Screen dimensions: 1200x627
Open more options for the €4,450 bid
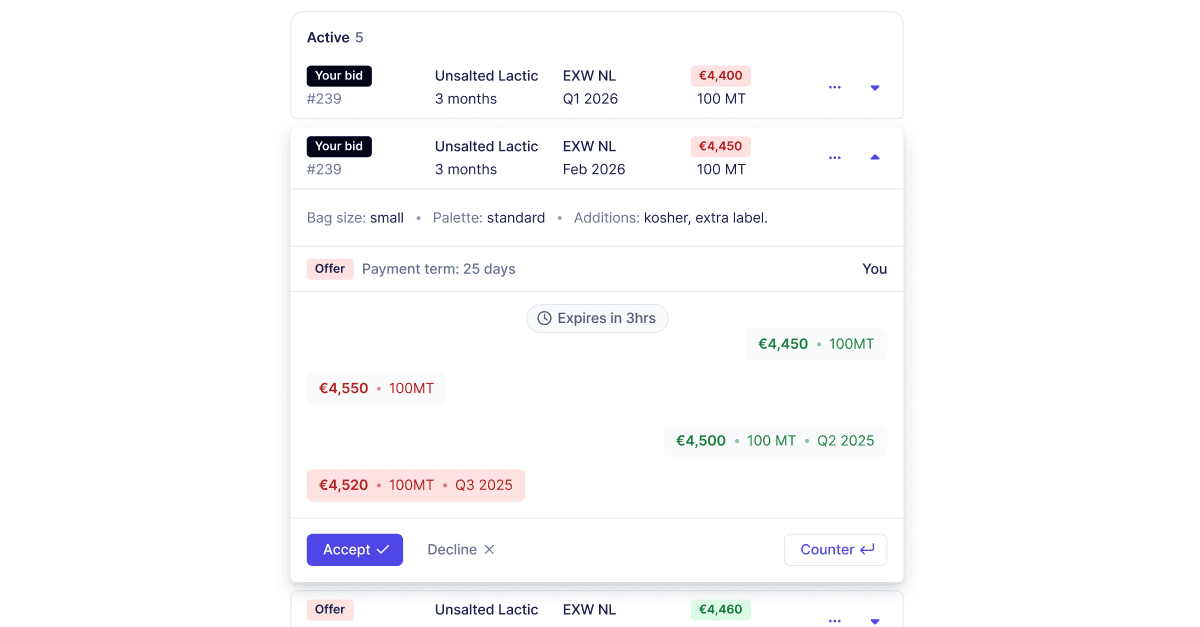pyautogui.click(x=835, y=158)
